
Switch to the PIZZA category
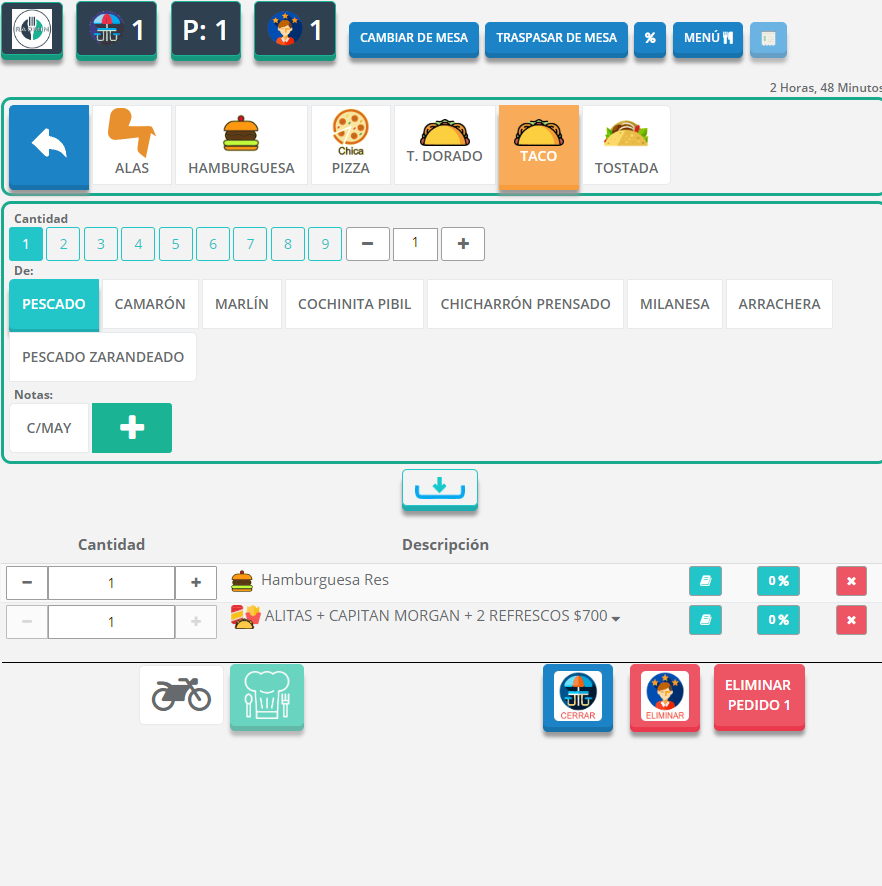click(x=351, y=146)
